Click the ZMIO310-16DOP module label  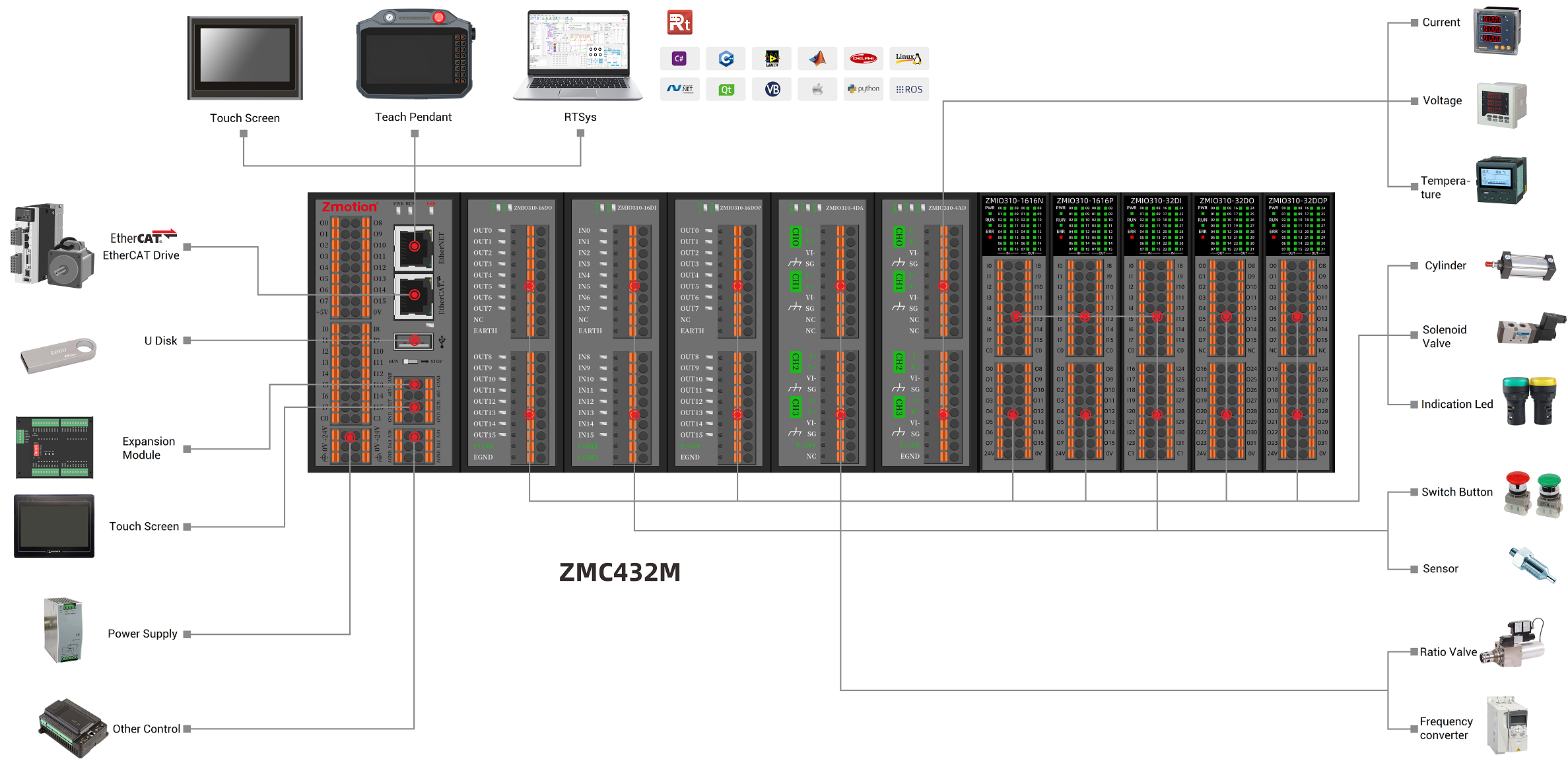coord(740,208)
